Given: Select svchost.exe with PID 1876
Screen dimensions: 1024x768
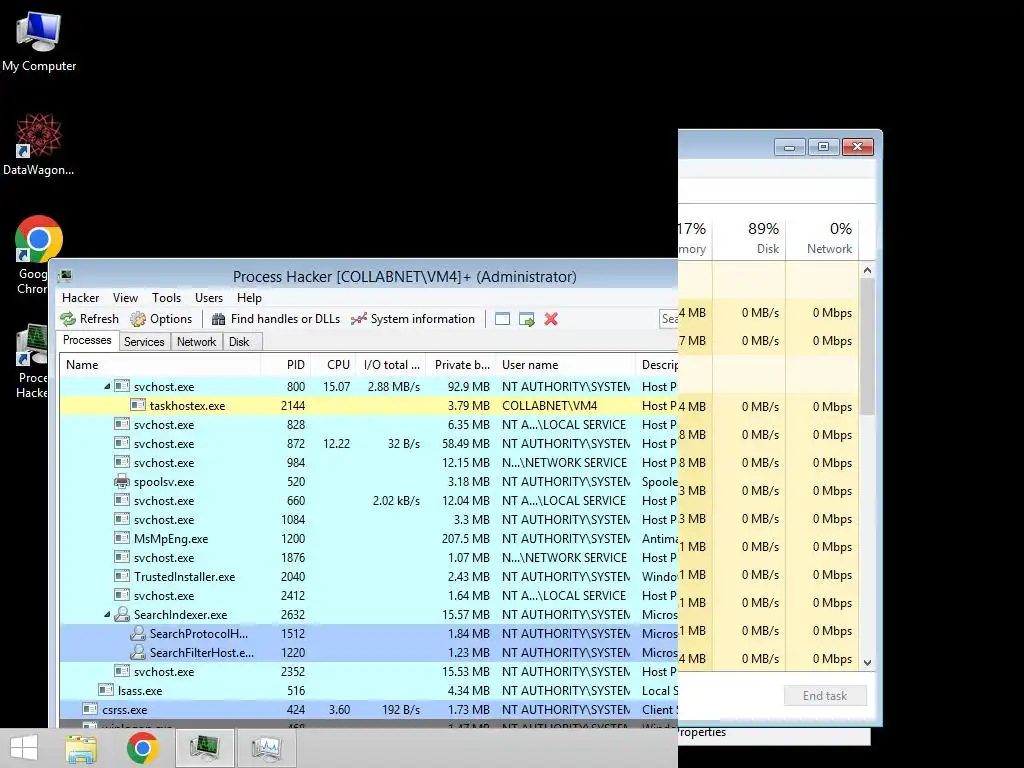Looking at the screenshot, I should [x=368, y=558].
